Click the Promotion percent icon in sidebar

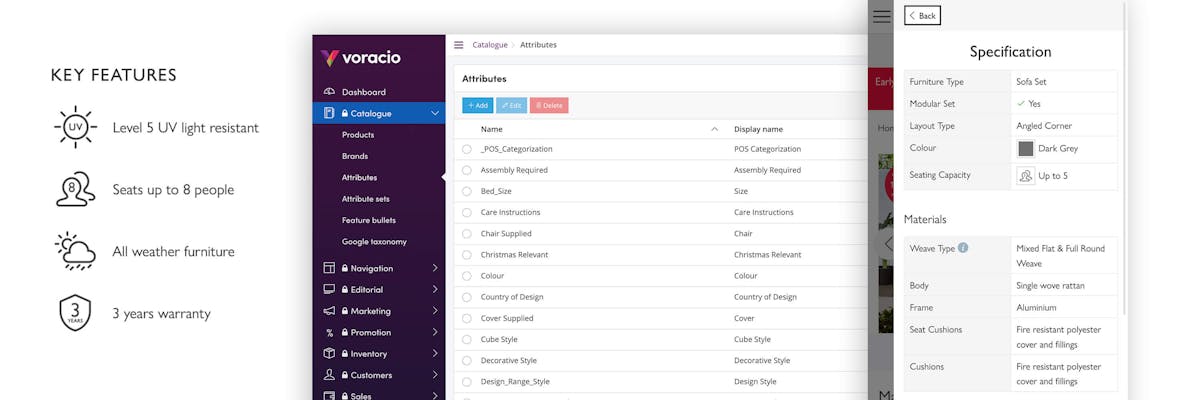pyautogui.click(x=329, y=332)
